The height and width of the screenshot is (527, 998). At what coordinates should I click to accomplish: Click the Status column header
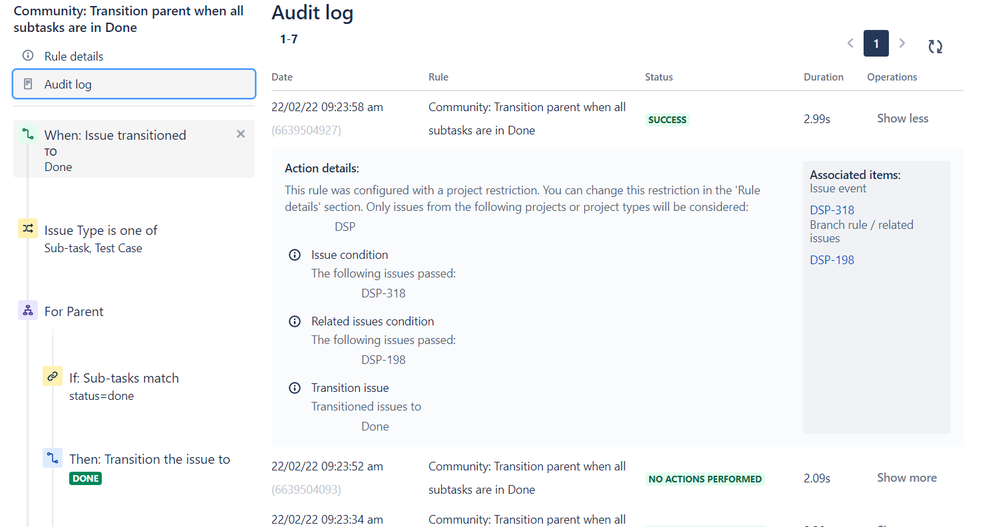pos(659,77)
